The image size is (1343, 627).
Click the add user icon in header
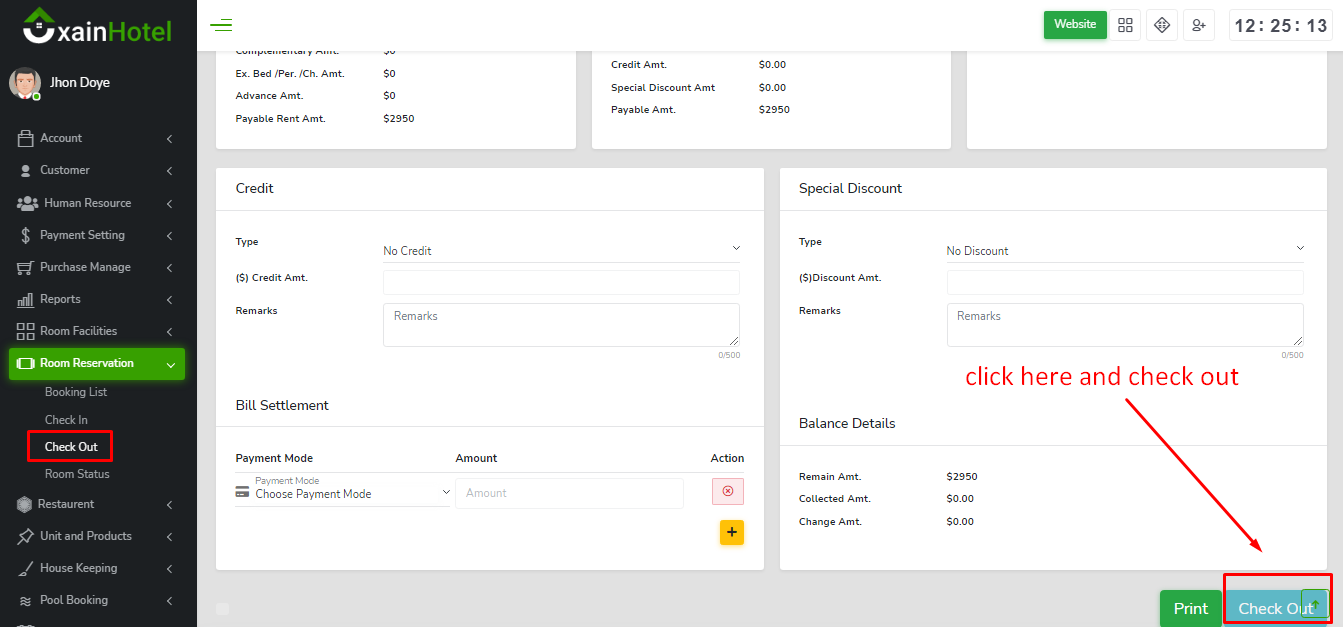[x=1198, y=25]
